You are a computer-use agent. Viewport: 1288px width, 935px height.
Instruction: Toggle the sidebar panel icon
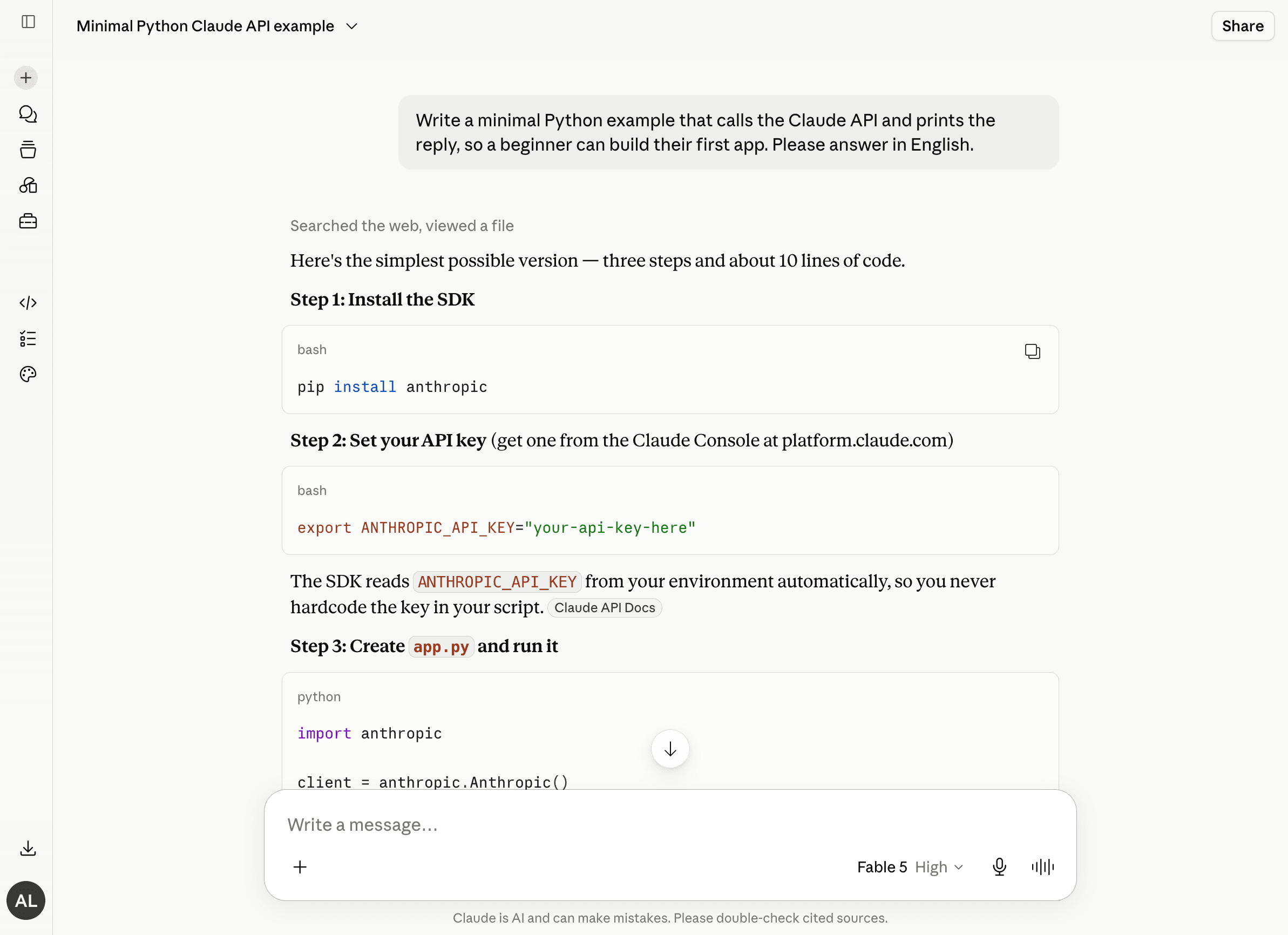click(x=28, y=22)
